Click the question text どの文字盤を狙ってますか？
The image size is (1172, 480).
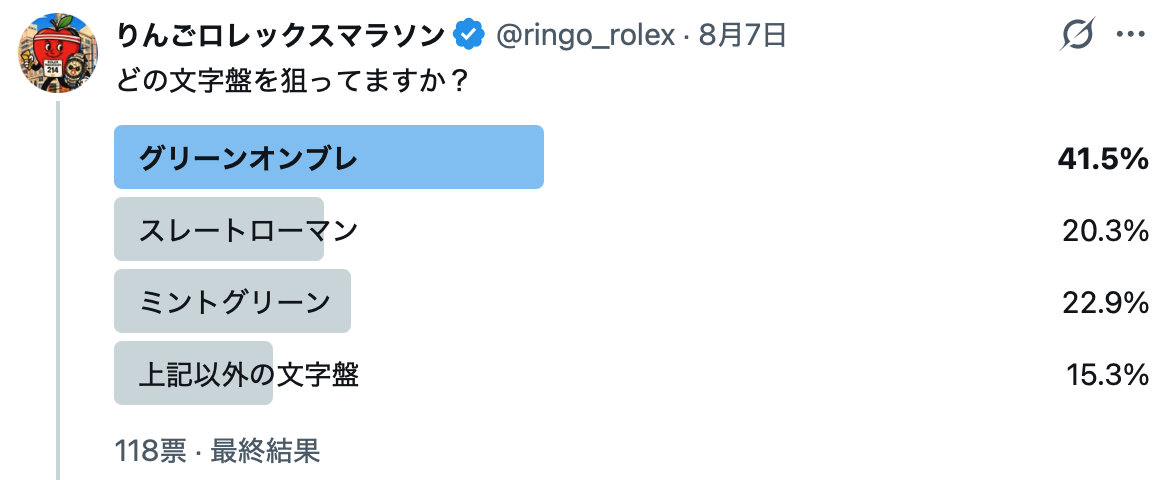coord(292,80)
